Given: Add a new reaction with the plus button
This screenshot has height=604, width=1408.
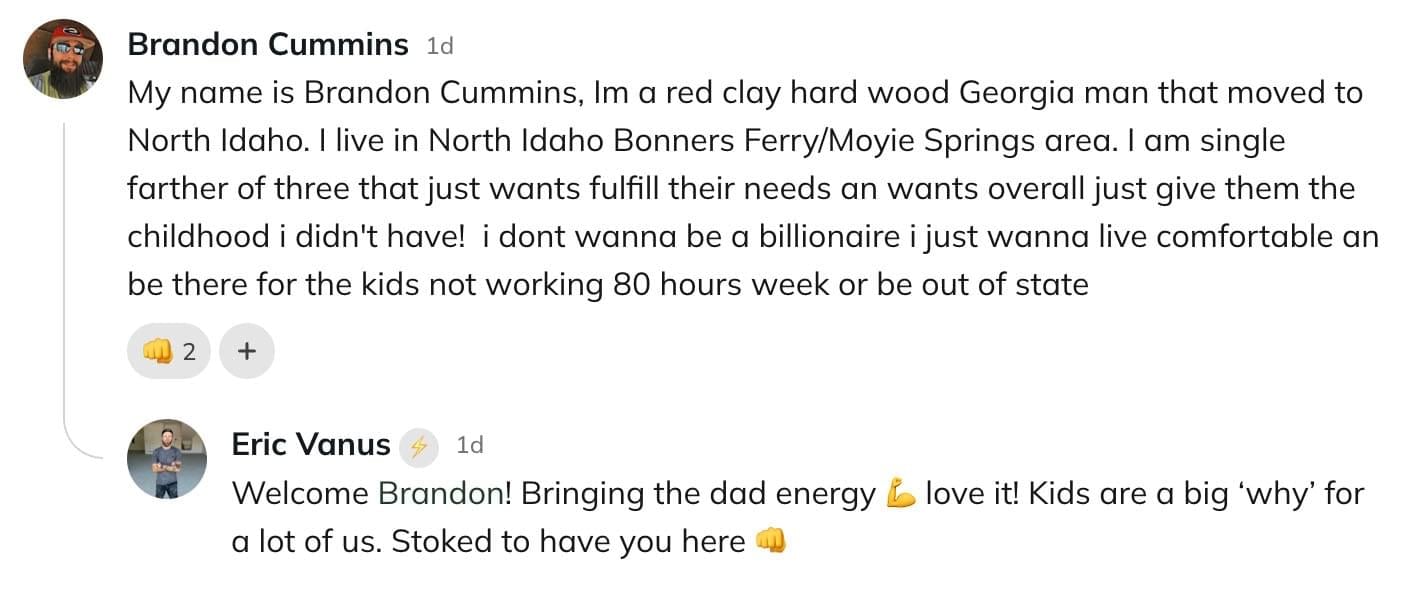Looking at the screenshot, I should point(247,351).
